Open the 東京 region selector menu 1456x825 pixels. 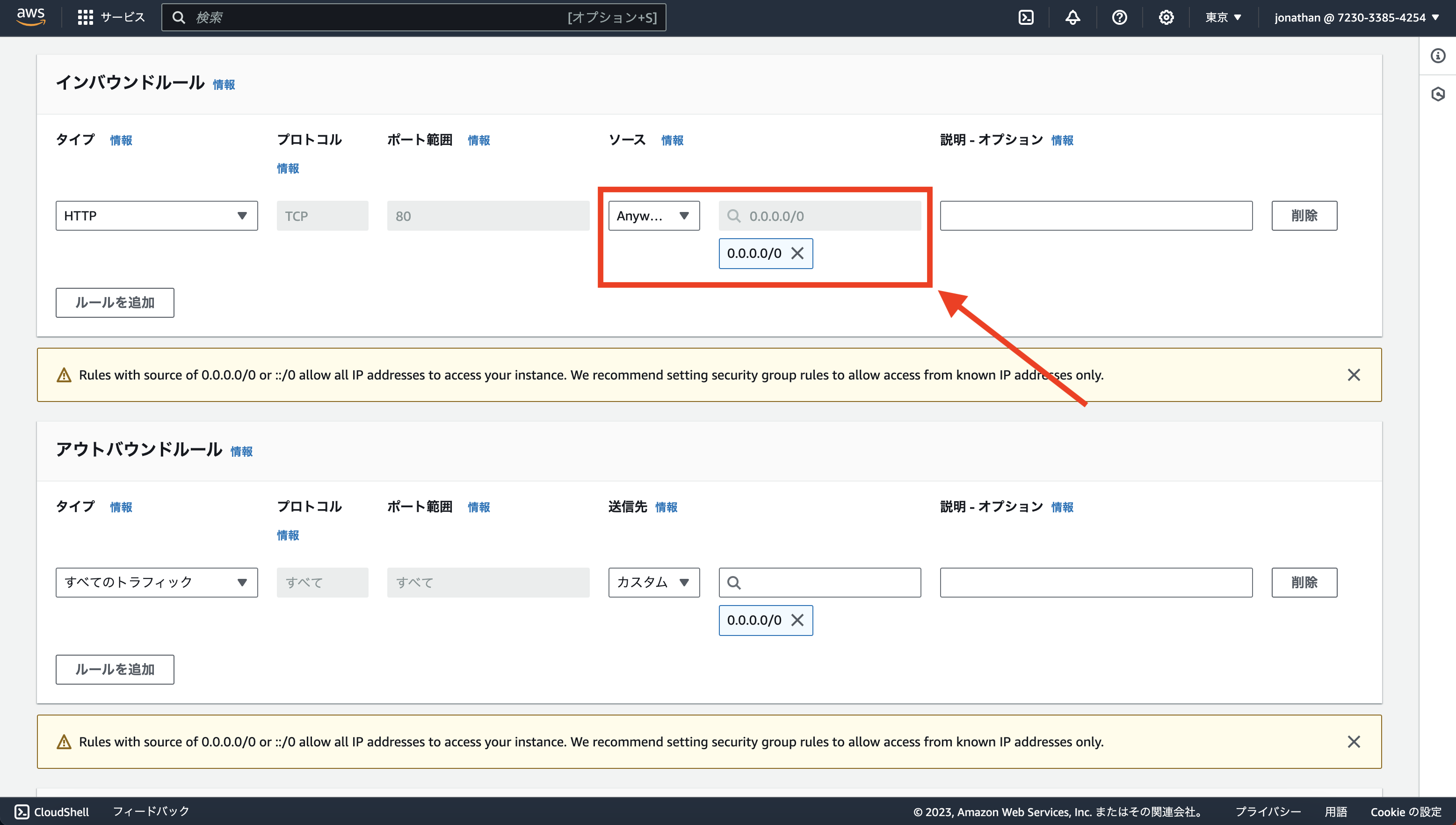[1223, 17]
